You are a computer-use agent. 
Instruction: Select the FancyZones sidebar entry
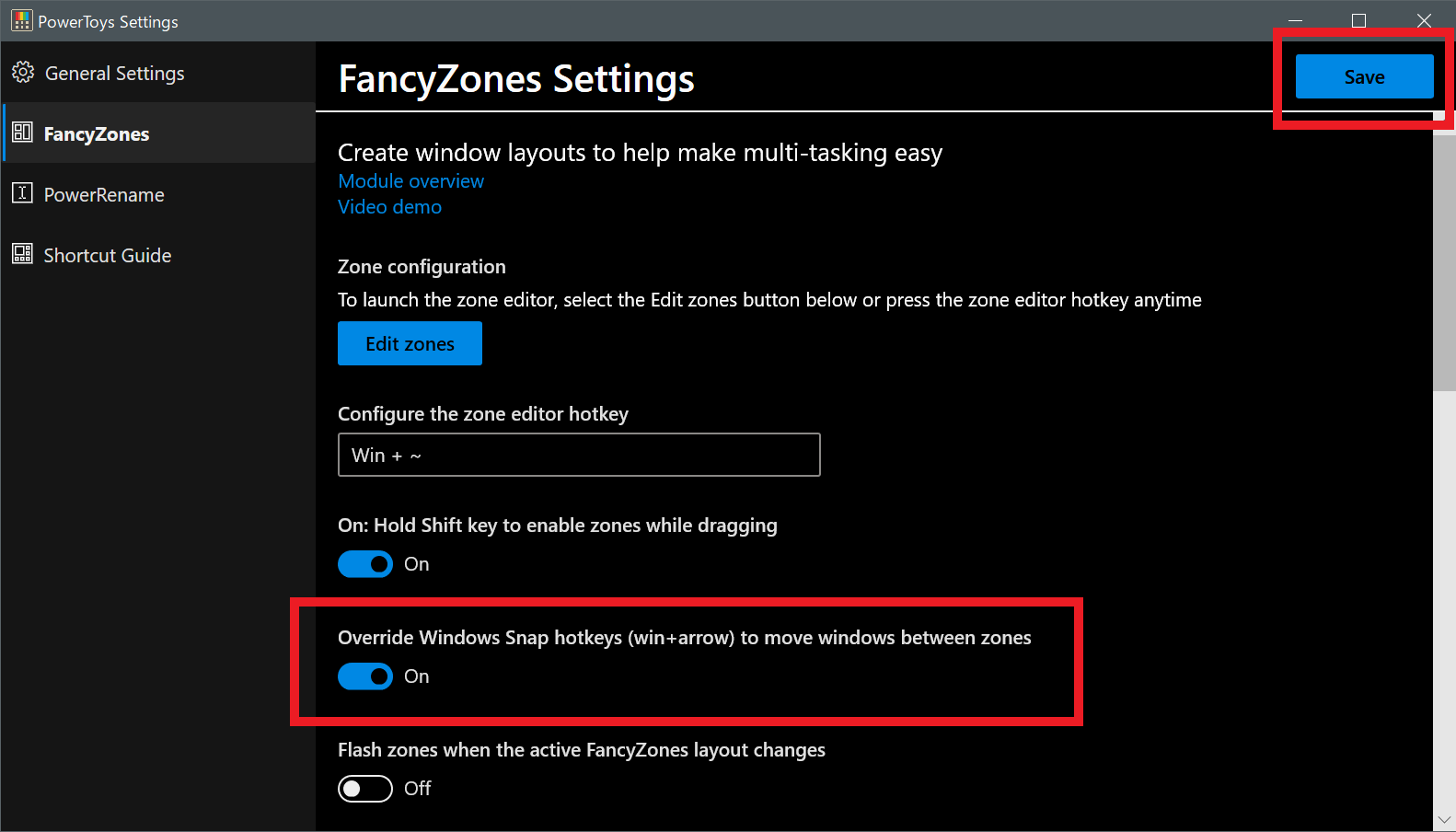[x=97, y=133]
